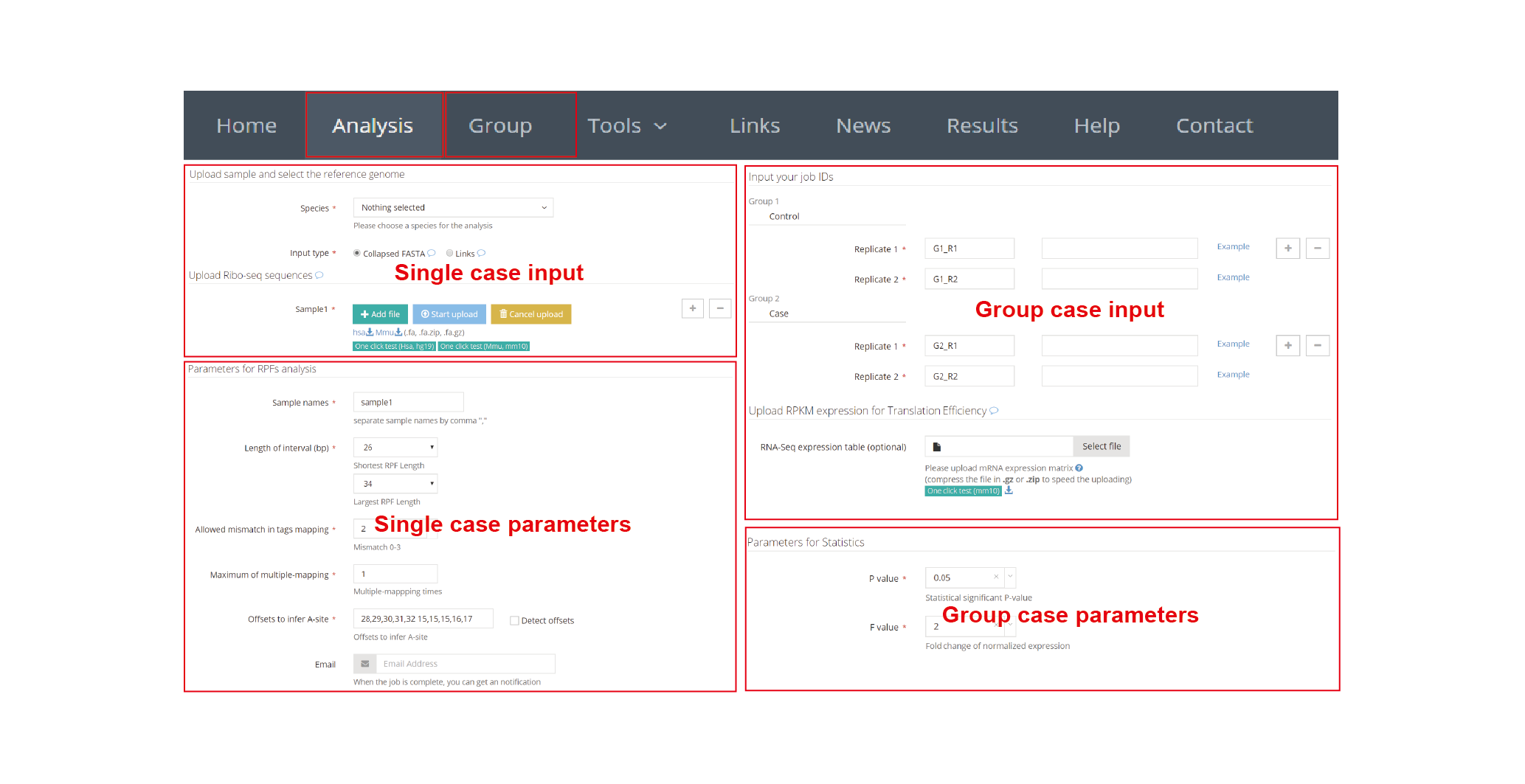Click the Sample names input field
The width and height of the screenshot is (1525, 784).
[409, 402]
